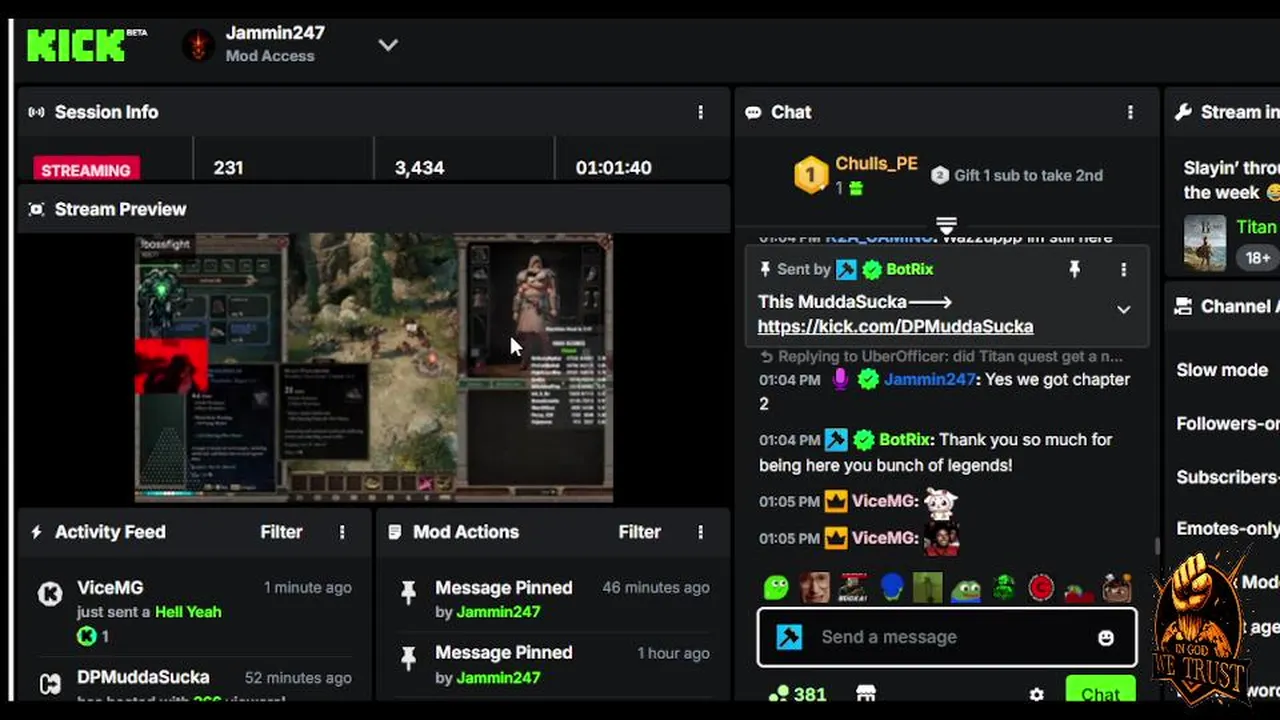Open chat settings gear
The width and height of the screenshot is (1280, 720).
pos(1036,694)
